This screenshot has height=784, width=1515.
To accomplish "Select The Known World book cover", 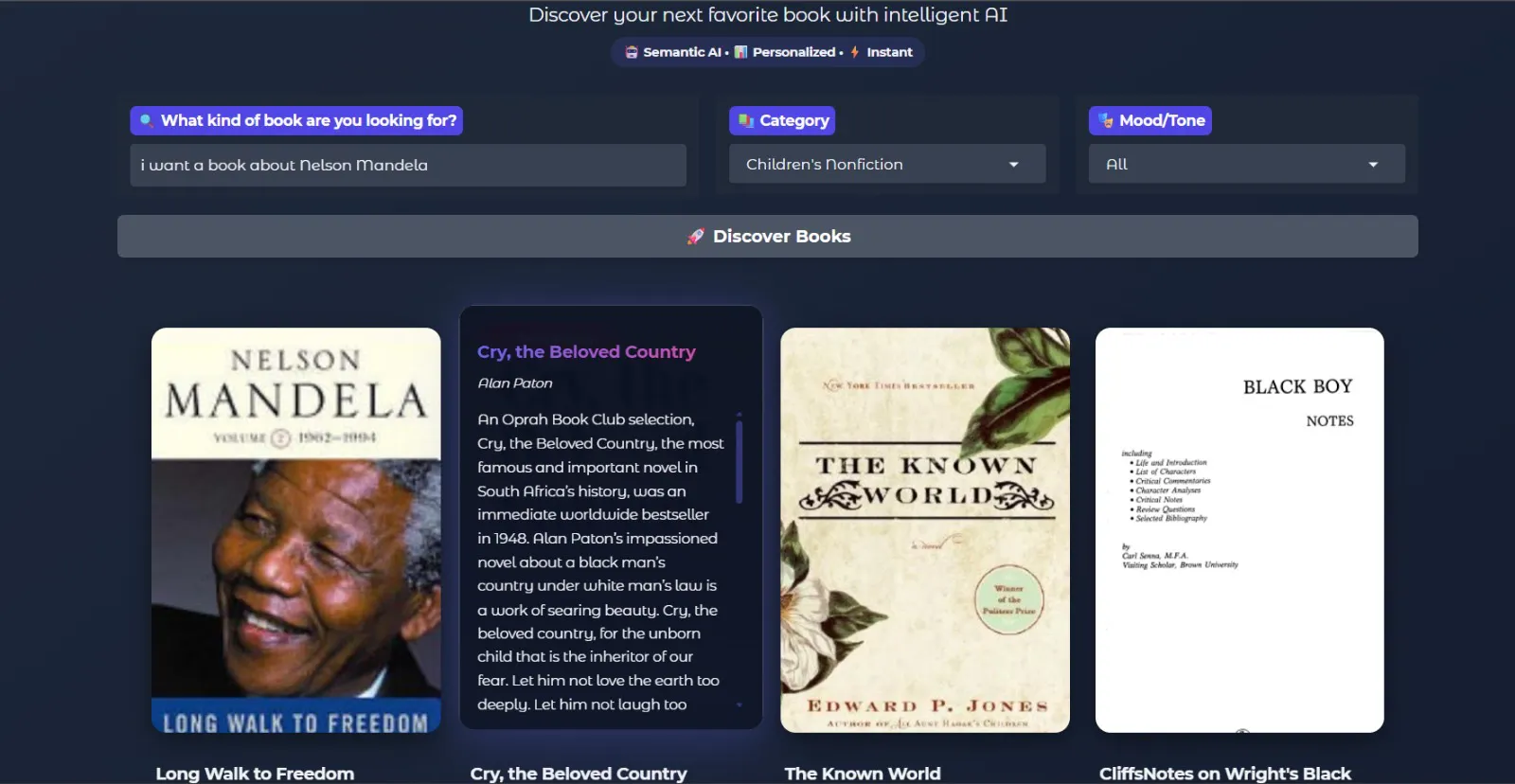I will coord(925,530).
